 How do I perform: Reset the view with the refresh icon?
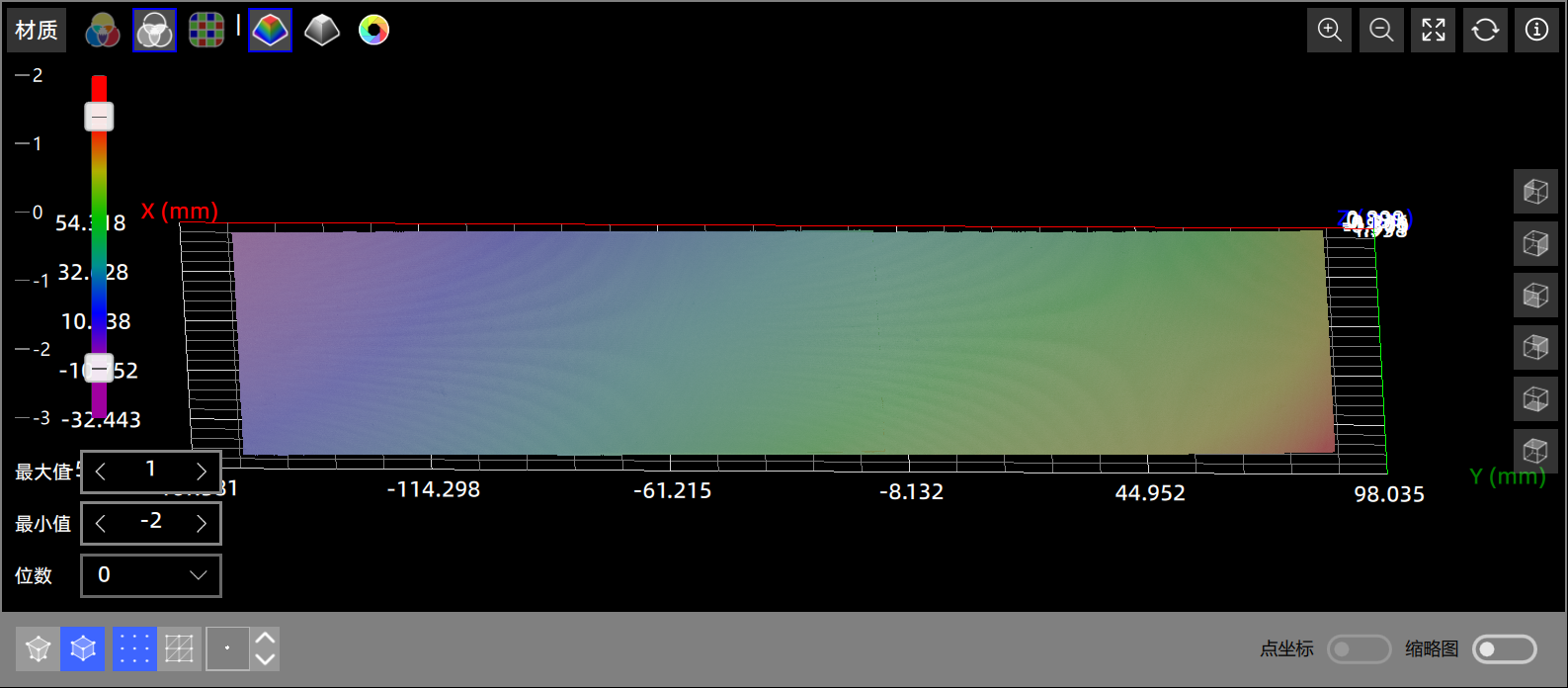pyautogui.click(x=1485, y=30)
